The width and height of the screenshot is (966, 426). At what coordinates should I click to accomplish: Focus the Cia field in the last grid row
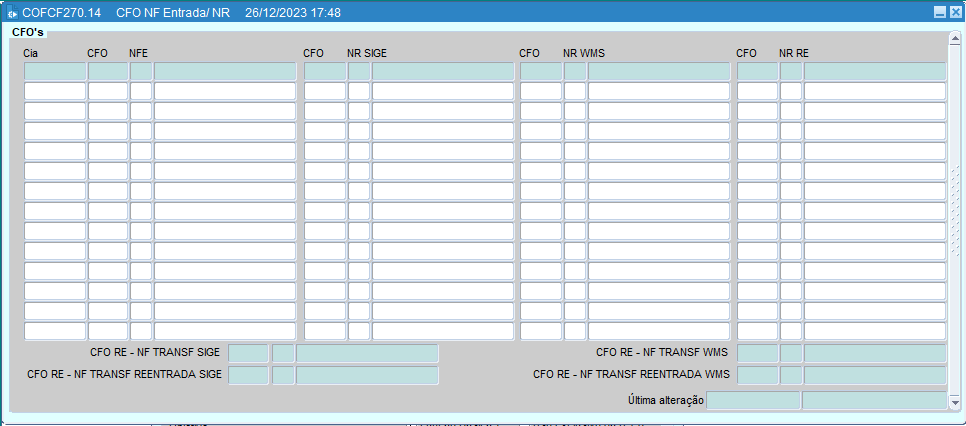click(x=55, y=331)
